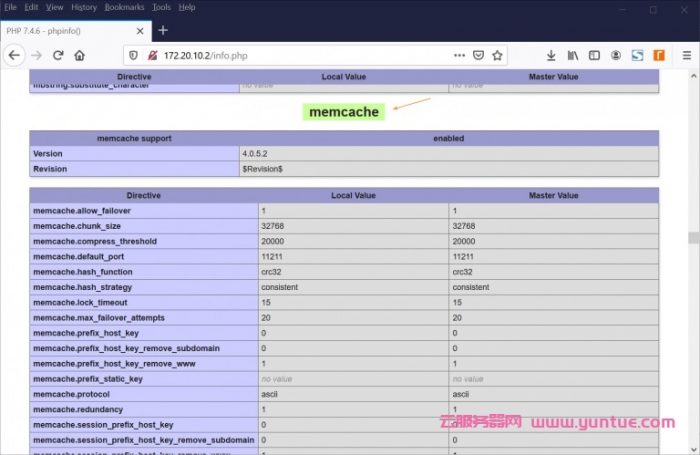Click the Save to Pocket icon

[478, 55]
